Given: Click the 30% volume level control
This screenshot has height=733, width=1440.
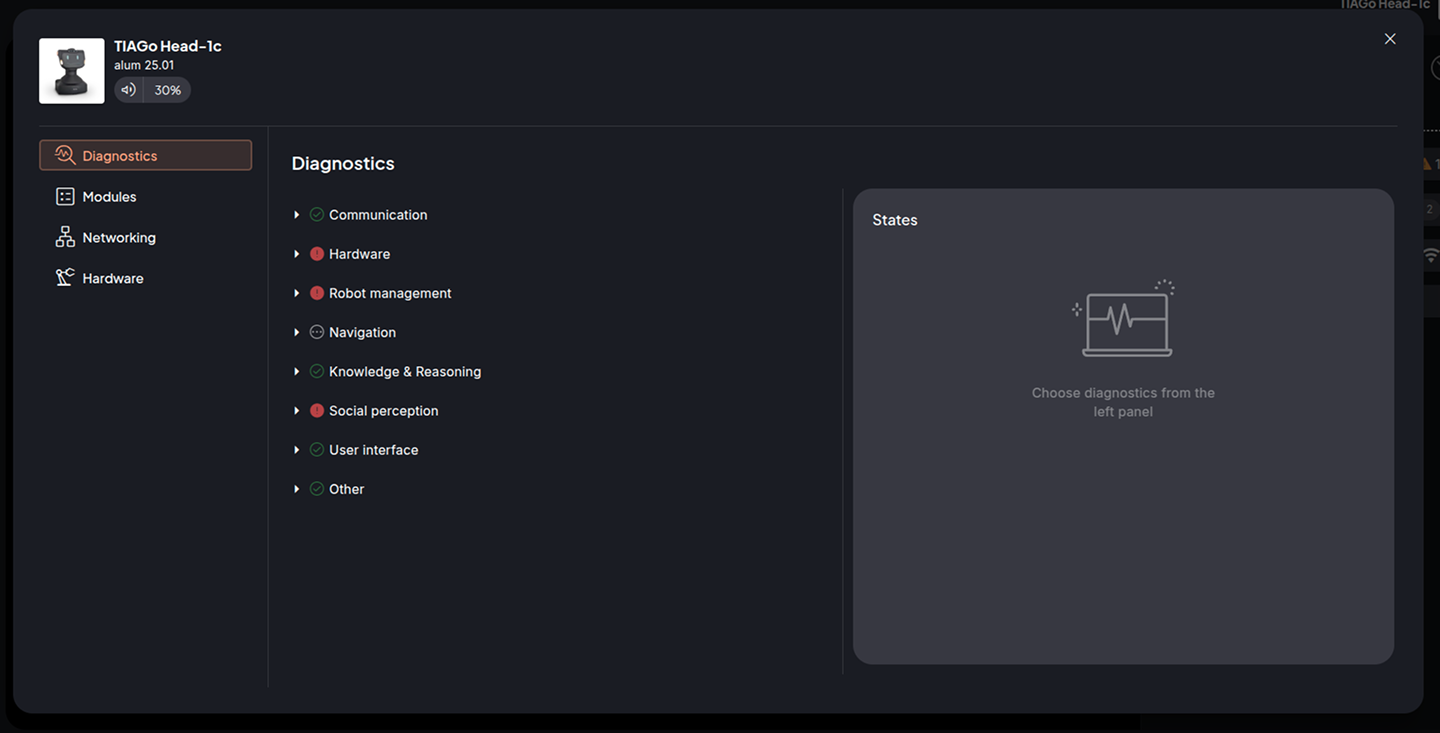Looking at the screenshot, I should point(167,90).
